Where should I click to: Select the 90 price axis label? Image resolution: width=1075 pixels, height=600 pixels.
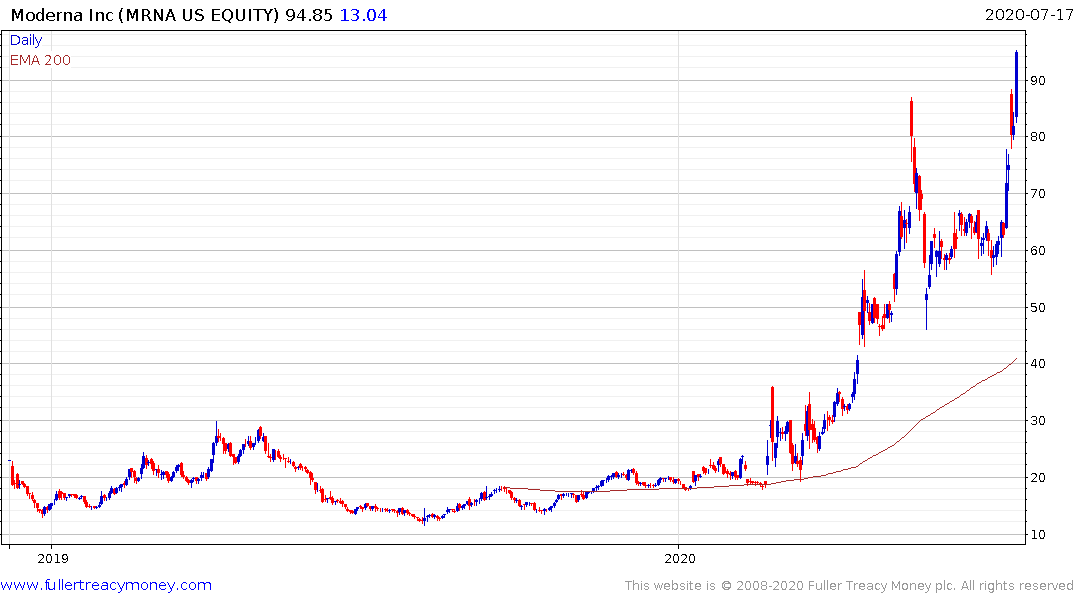1038,80
